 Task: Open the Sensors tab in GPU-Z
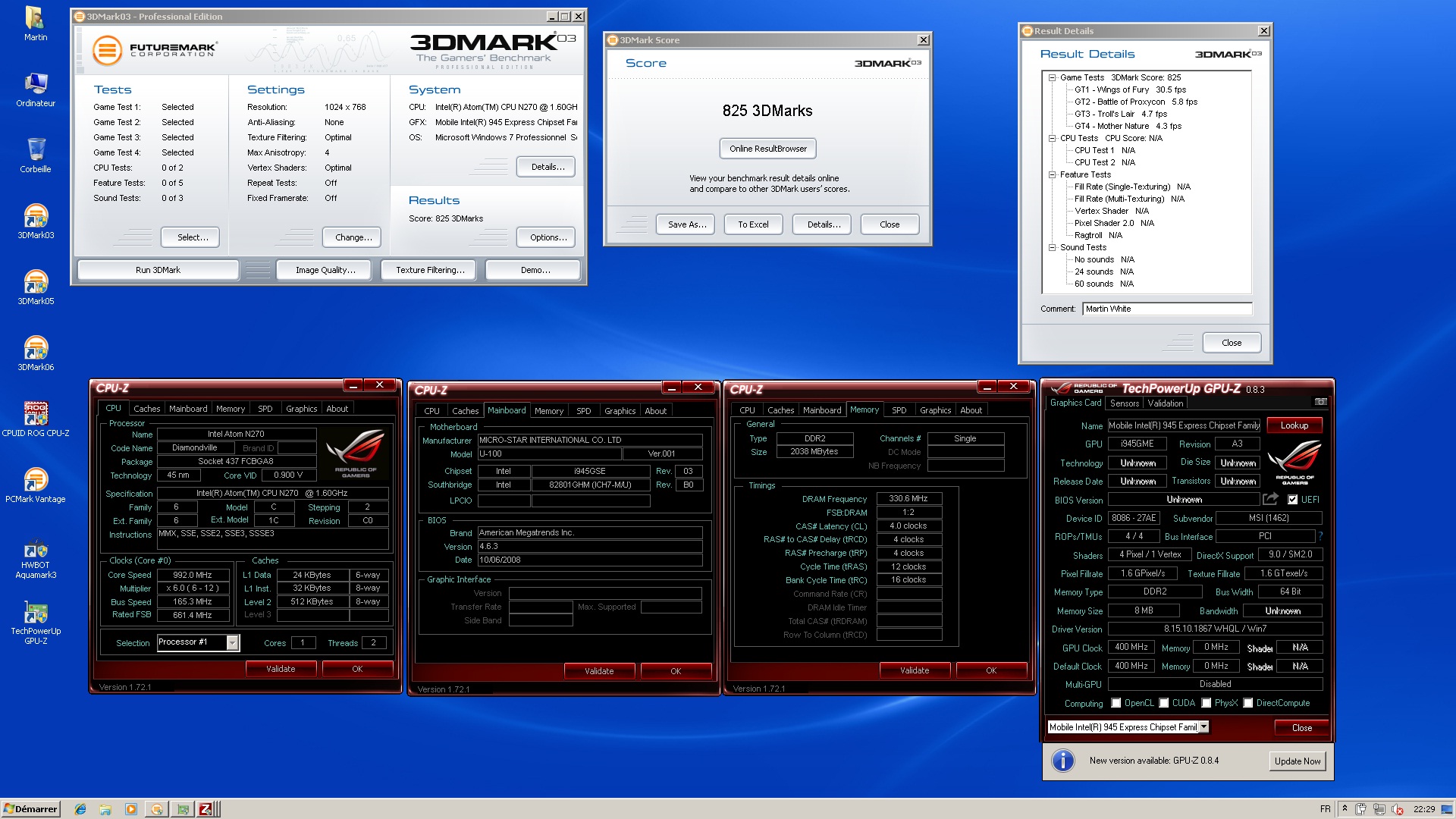pyautogui.click(x=1125, y=403)
